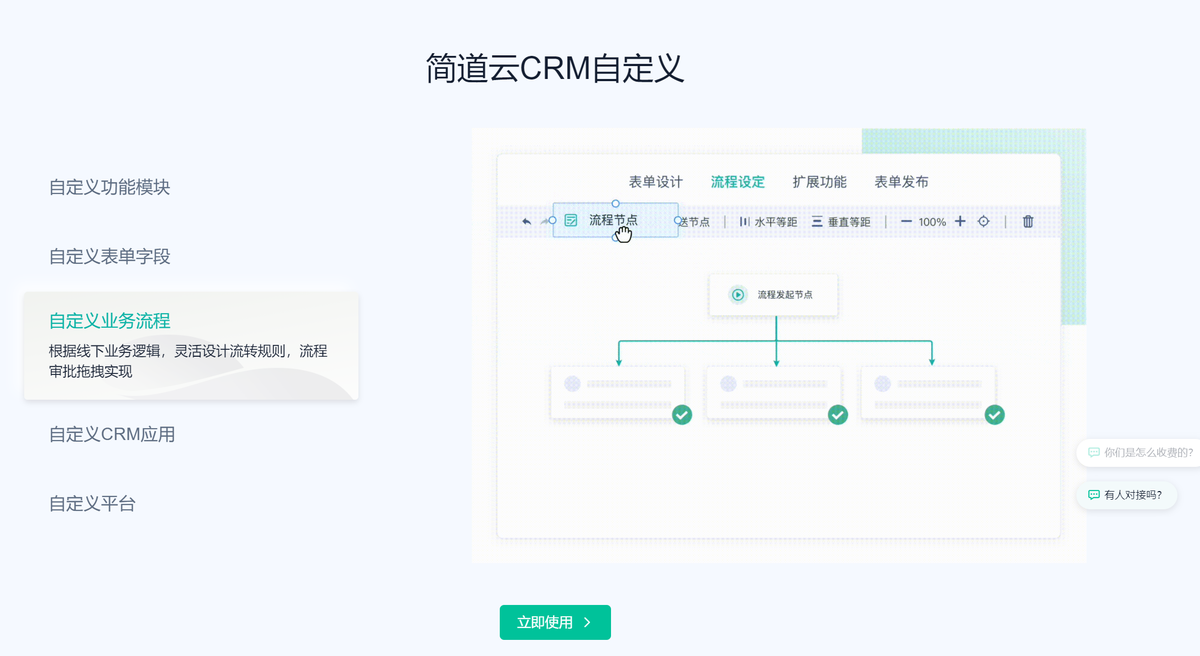Switch to the 表单发布 tab
The height and width of the screenshot is (656, 1200).
click(x=902, y=182)
